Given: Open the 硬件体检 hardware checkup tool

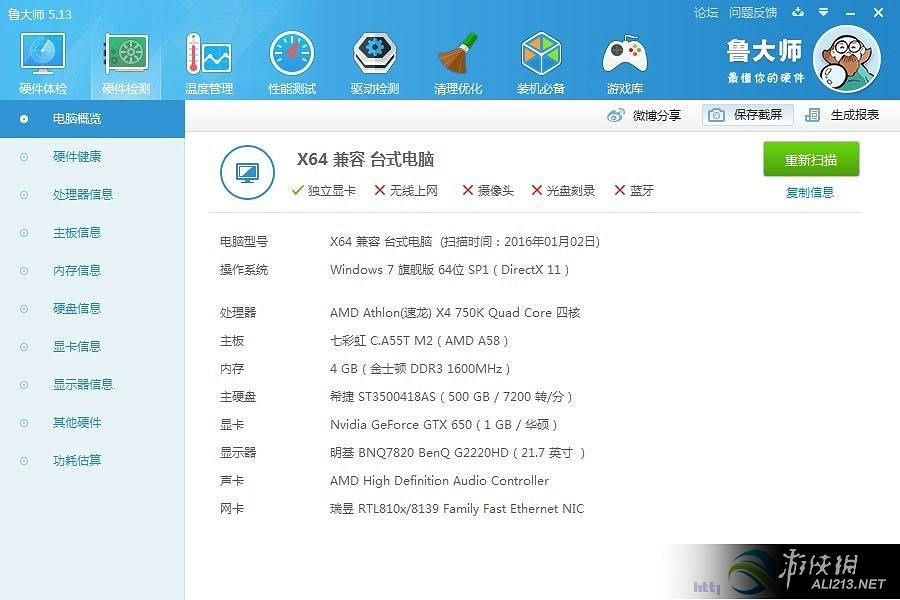Looking at the screenshot, I should [x=41, y=60].
